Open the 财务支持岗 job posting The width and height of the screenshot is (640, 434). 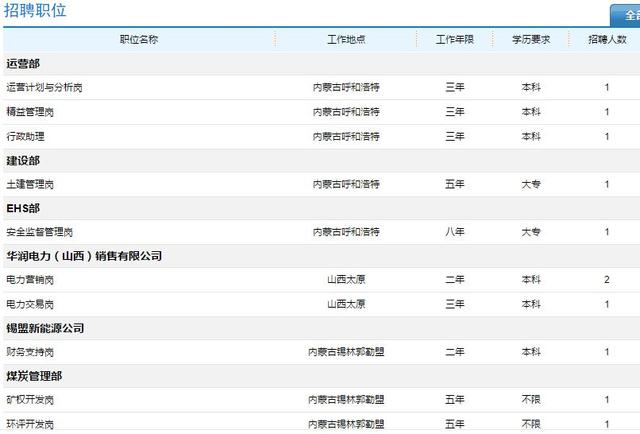pyautogui.click(x=30, y=352)
